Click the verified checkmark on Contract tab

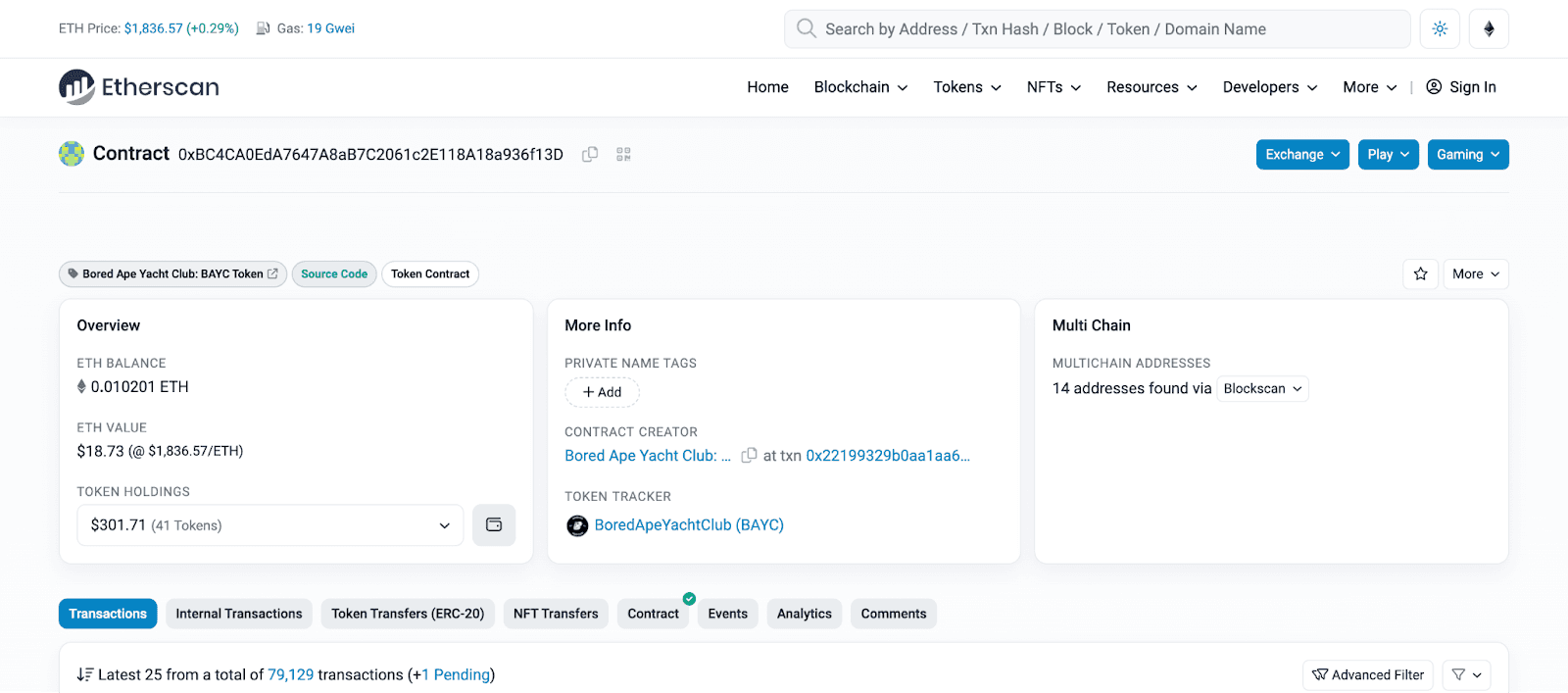point(689,598)
